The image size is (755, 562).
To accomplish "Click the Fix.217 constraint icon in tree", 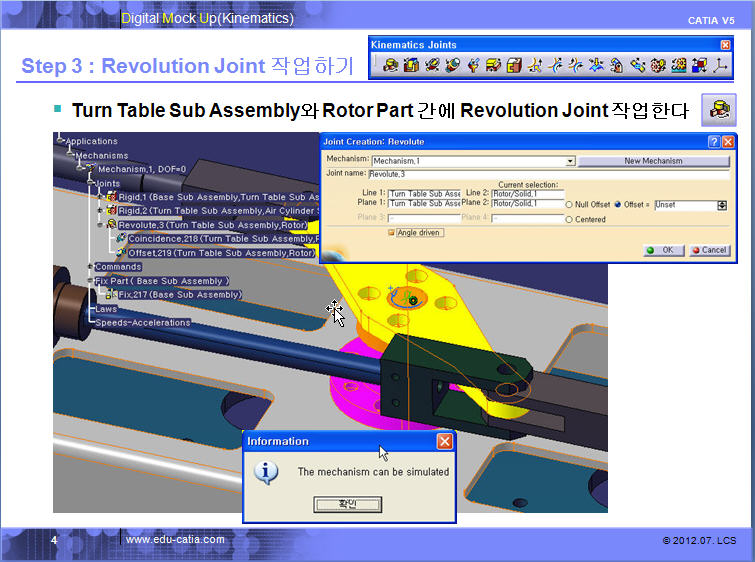I will [x=110, y=295].
